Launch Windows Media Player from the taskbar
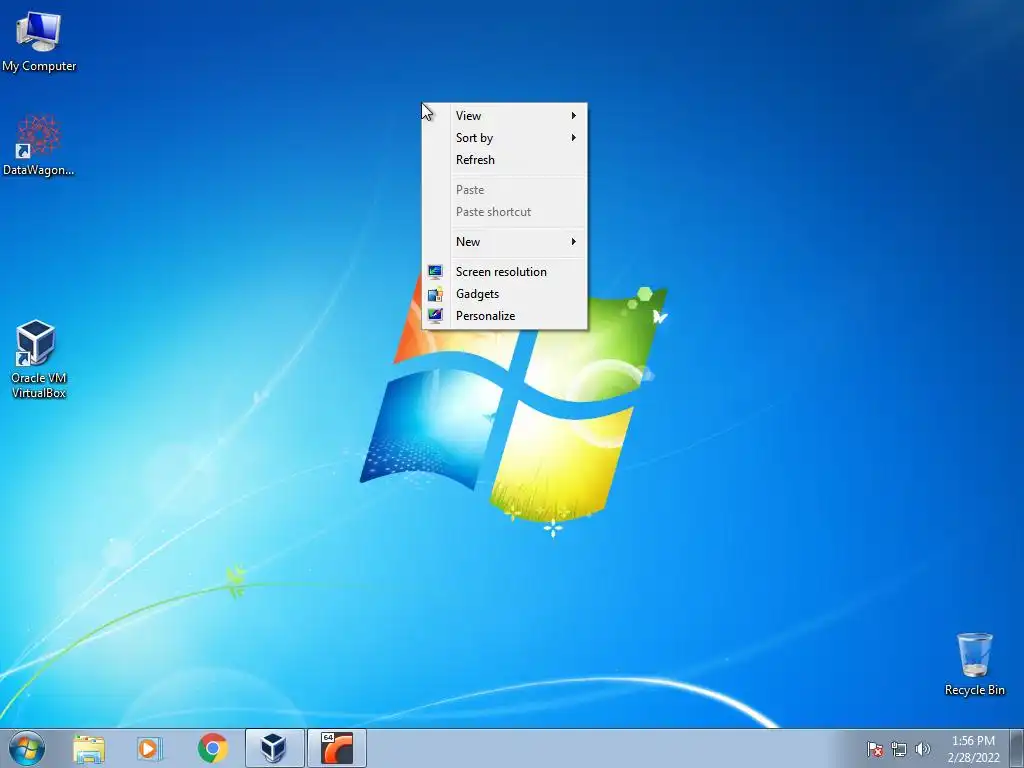 tap(150, 748)
